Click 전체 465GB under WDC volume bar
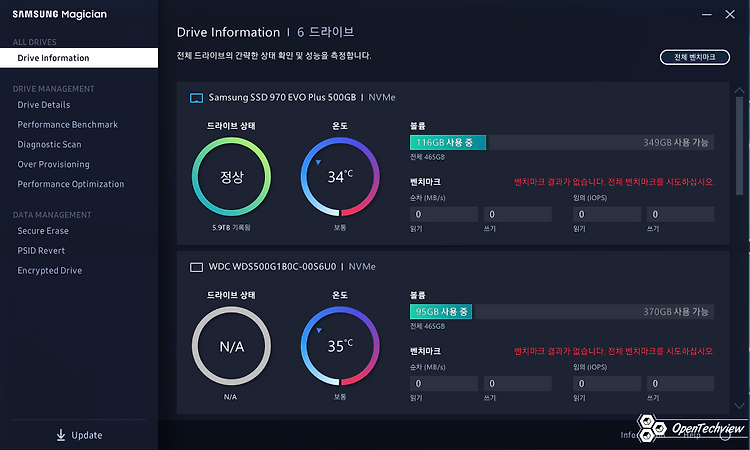750x450 pixels. pos(427,326)
